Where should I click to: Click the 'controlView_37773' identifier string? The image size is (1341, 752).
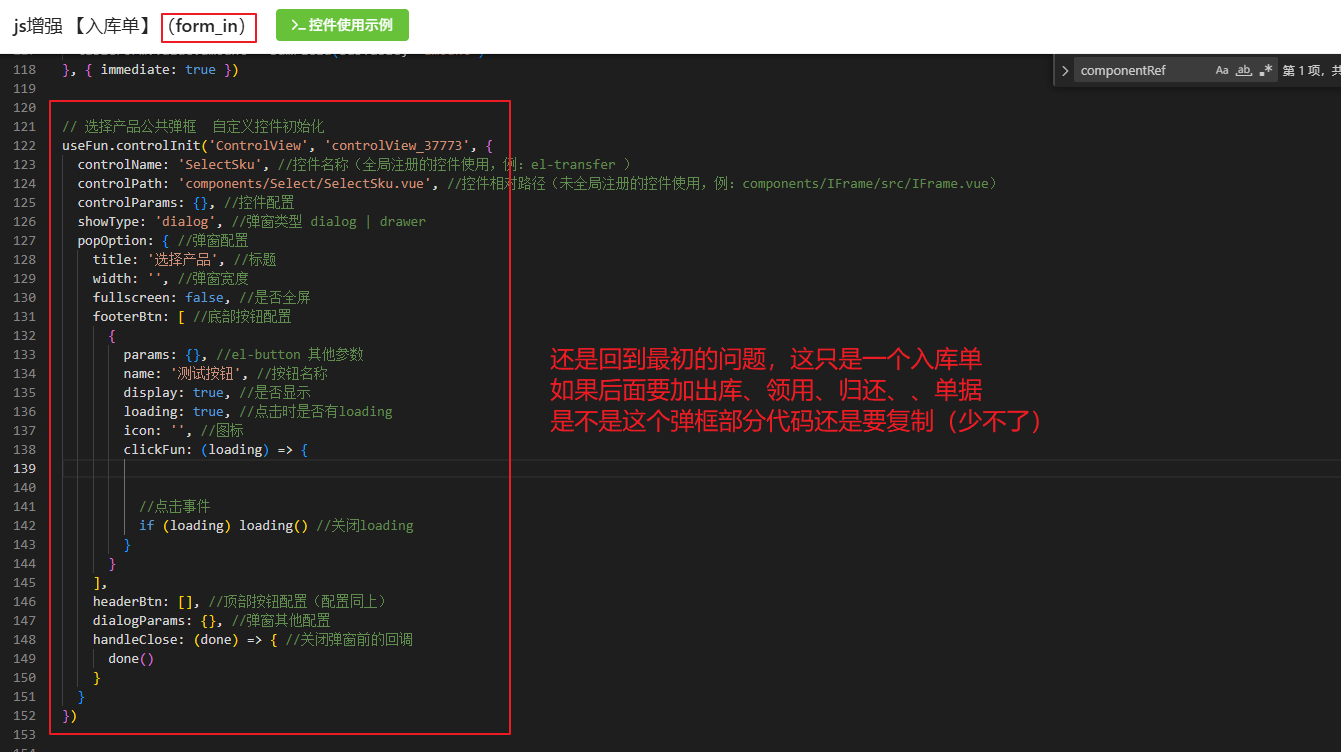tap(396, 146)
